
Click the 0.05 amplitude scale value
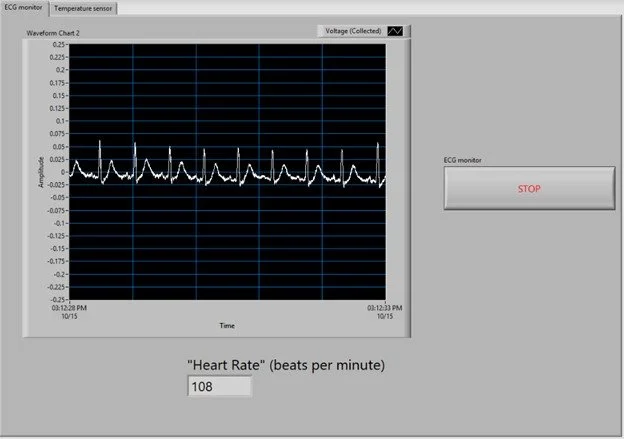(x=58, y=147)
